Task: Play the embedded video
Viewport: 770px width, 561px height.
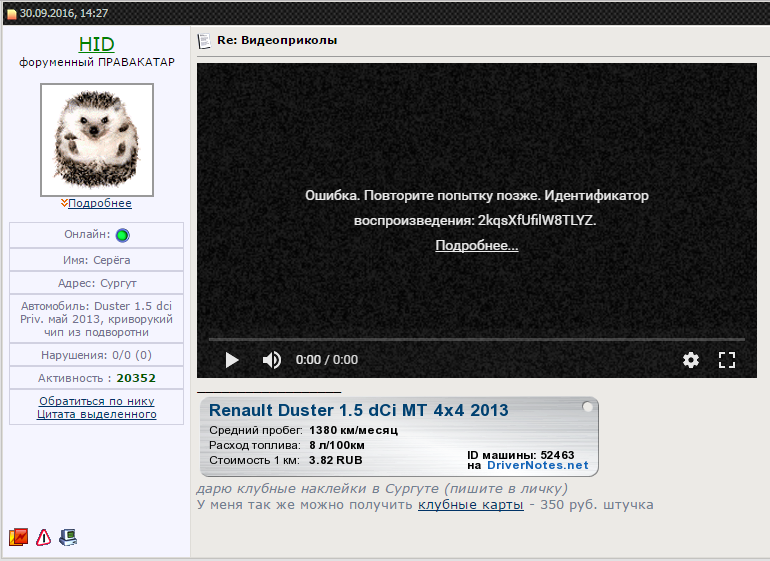Action: tap(232, 360)
